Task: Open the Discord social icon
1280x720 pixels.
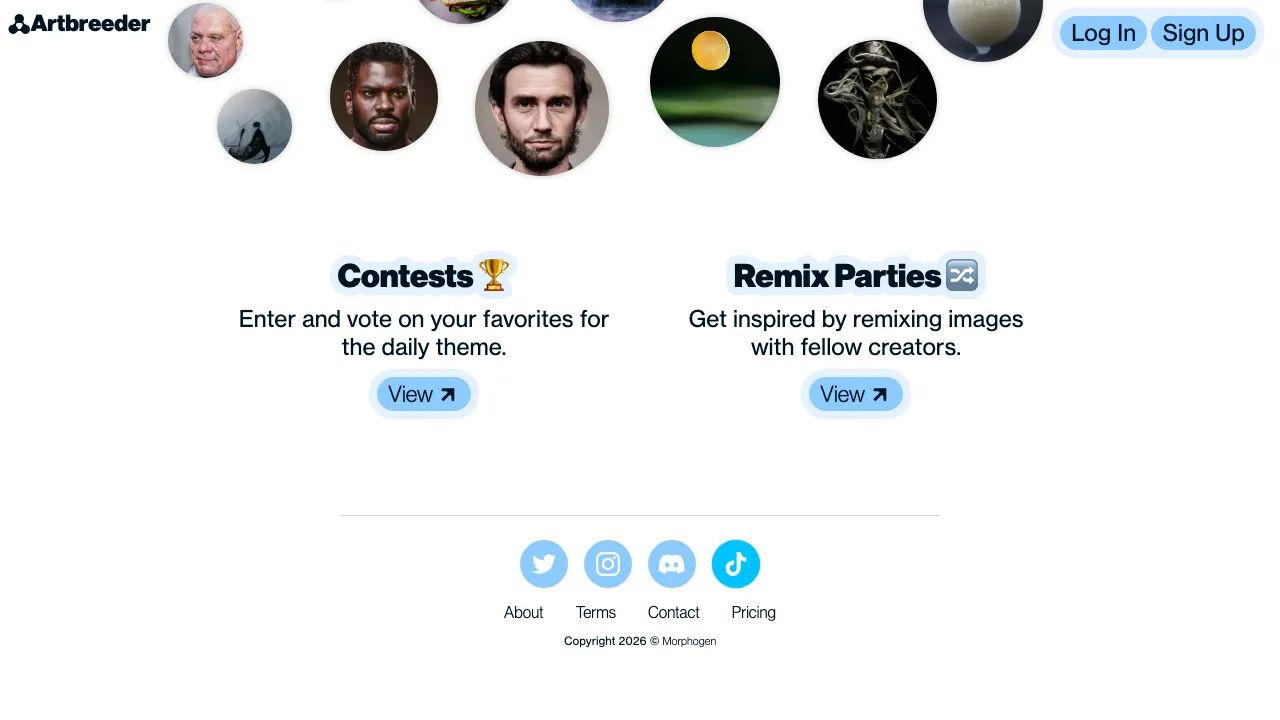Action: (672, 564)
